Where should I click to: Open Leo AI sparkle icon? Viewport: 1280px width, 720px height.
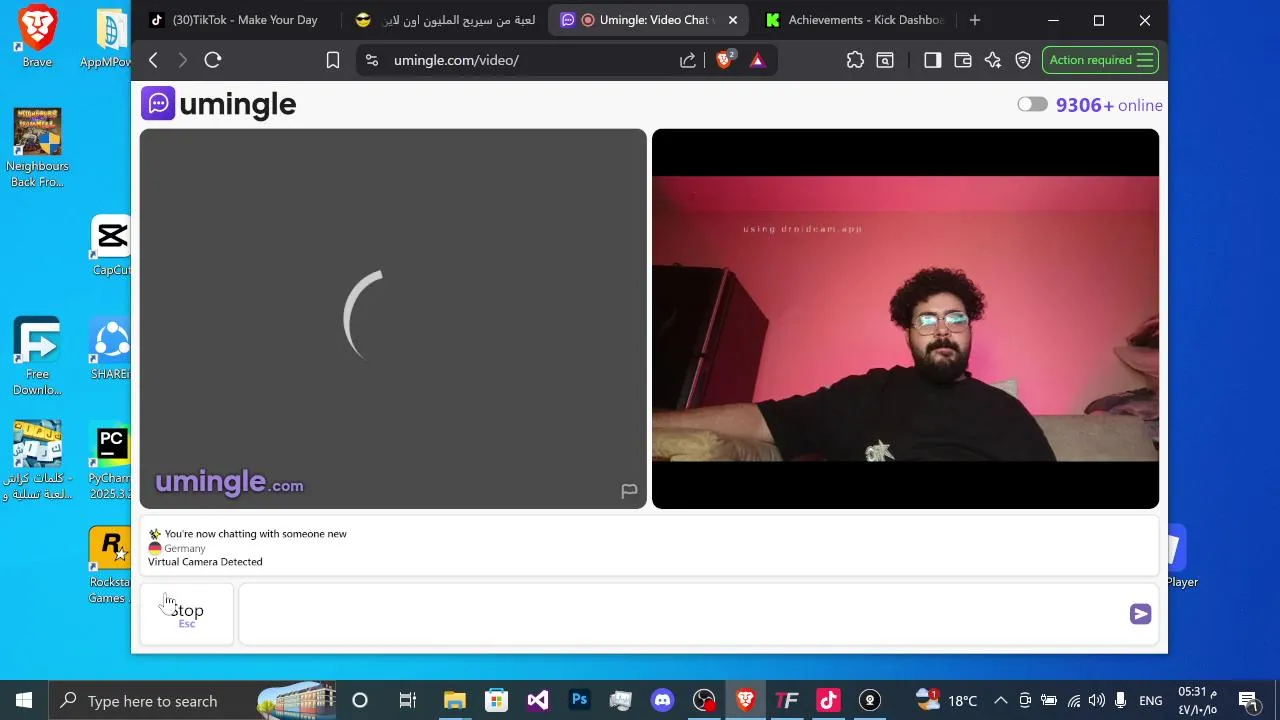point(993,60)
